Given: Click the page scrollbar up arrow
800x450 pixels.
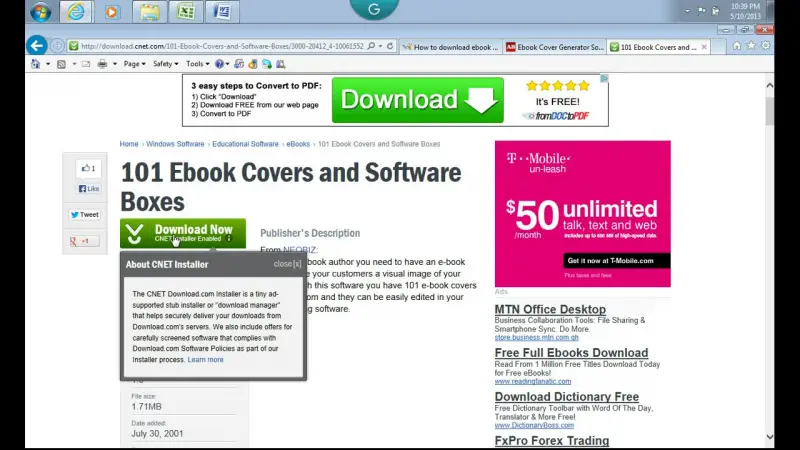Looking at the screenshot, I should (769, 85).
